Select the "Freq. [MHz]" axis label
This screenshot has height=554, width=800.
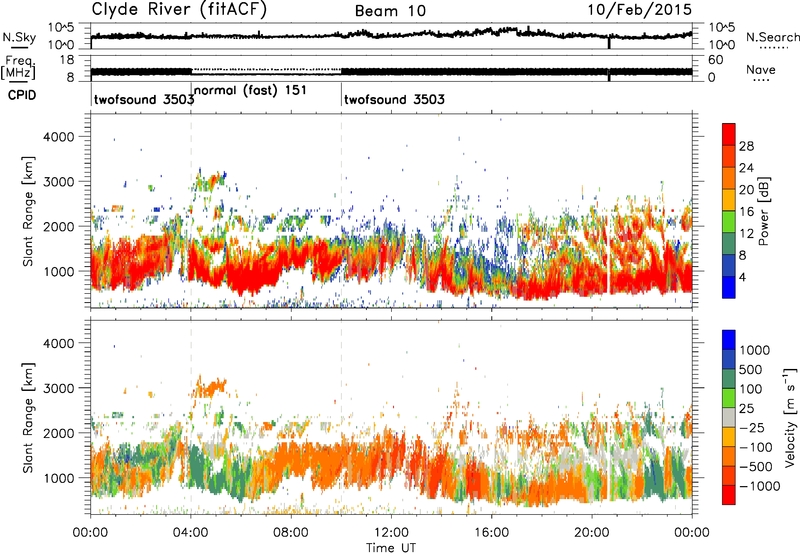click(x=19, y=67)
